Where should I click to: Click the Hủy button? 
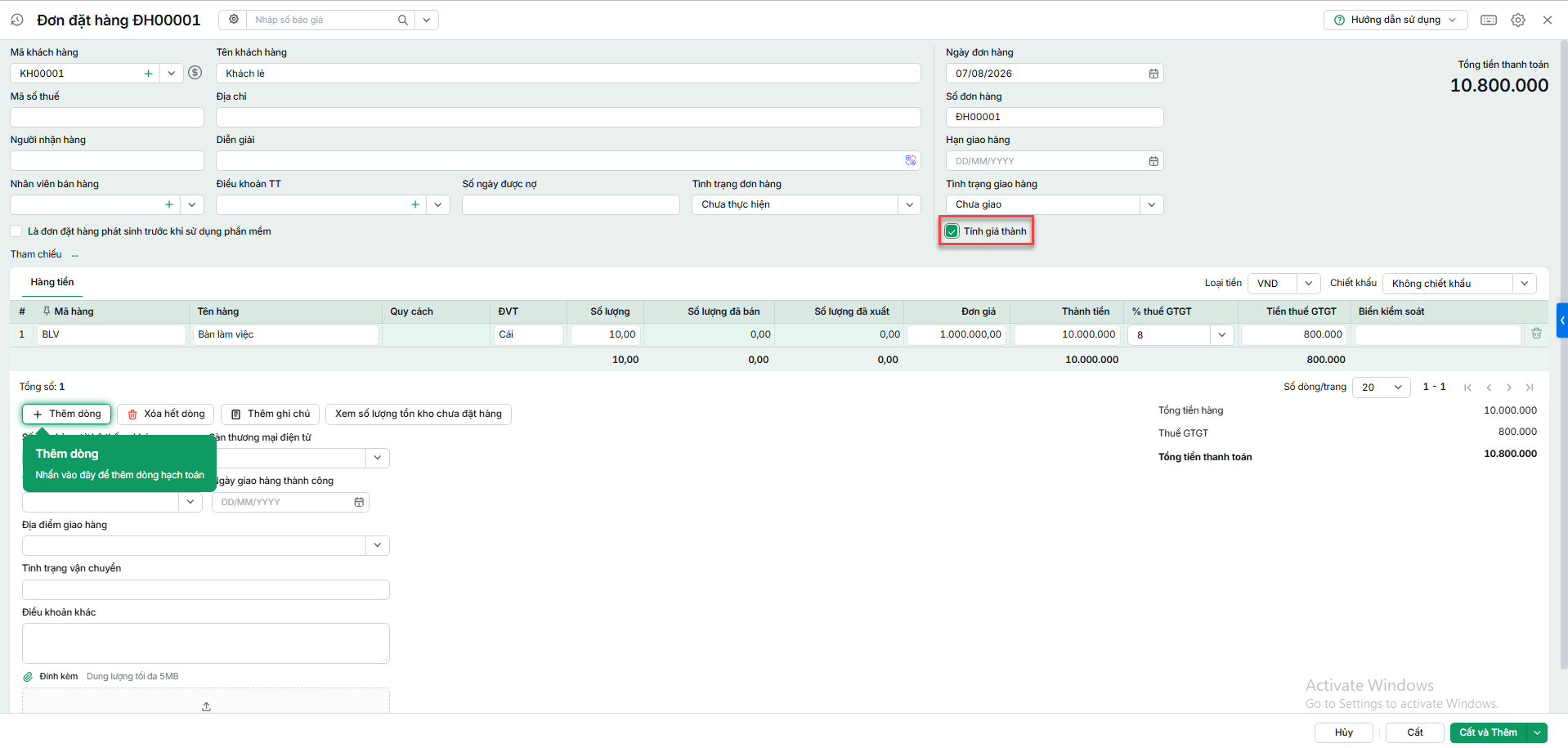(x=1344, y=732)
